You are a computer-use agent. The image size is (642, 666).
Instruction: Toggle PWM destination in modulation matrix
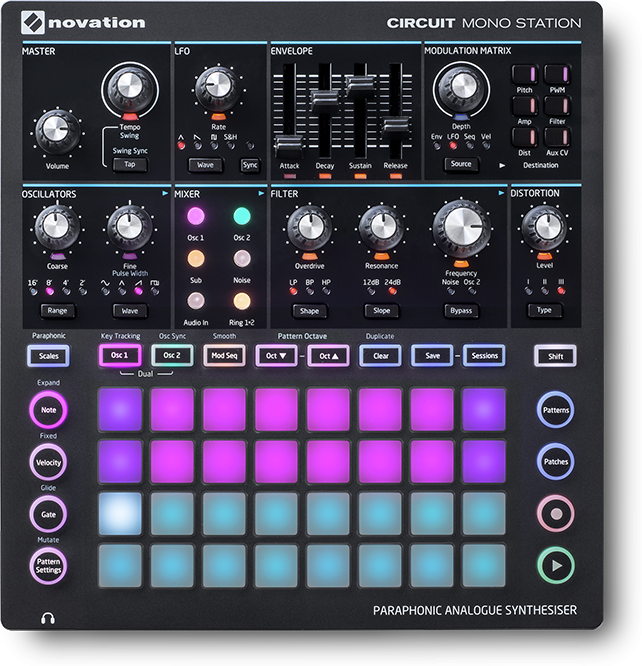click(x=557, y=74)
